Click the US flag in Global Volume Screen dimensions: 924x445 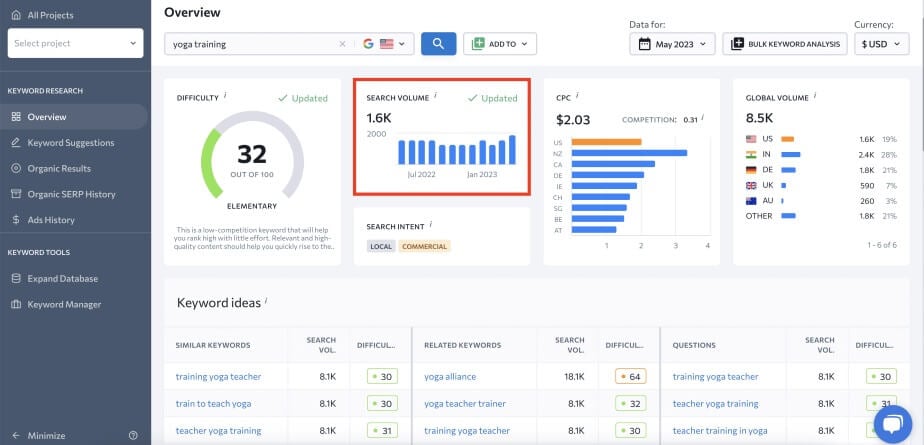[751, 139]
